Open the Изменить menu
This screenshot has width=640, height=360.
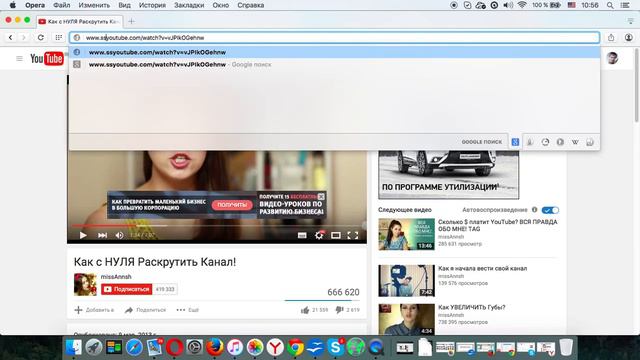pos(94,5)
